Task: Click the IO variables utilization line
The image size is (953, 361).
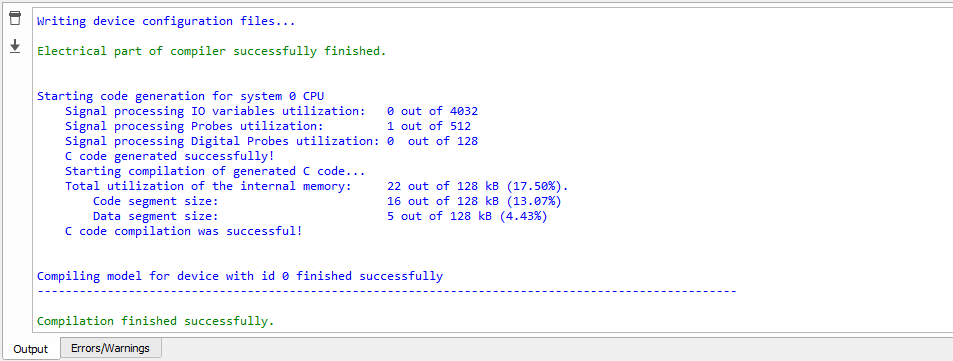Action: point(272,111)
